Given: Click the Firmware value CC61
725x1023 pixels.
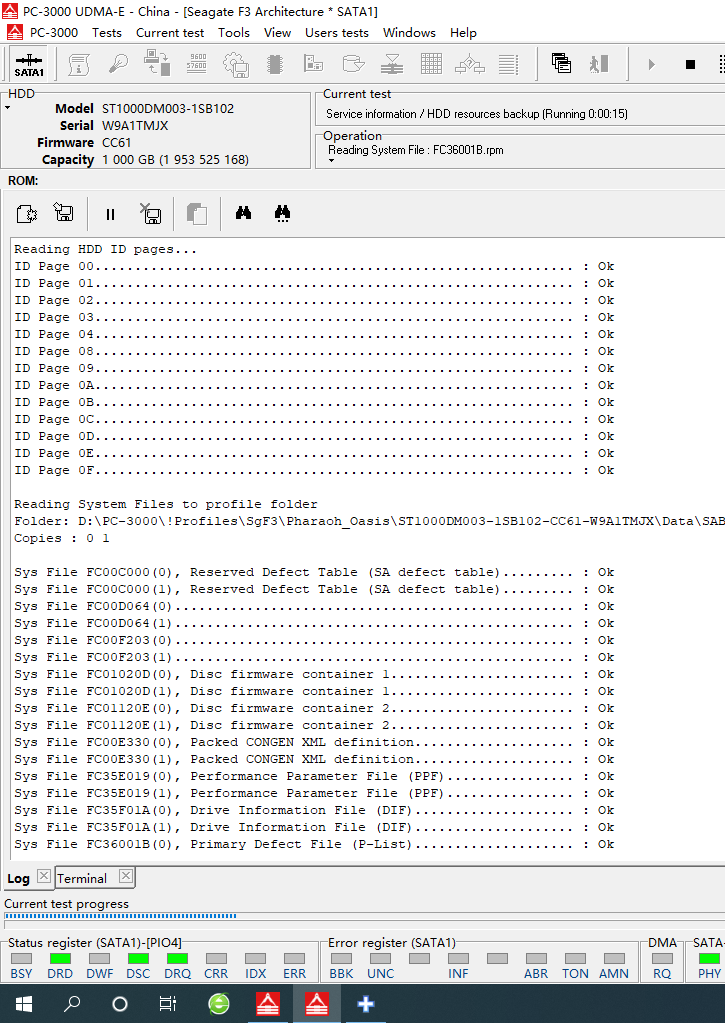Looking at the screenshot, I should click(x=116, y=142).
